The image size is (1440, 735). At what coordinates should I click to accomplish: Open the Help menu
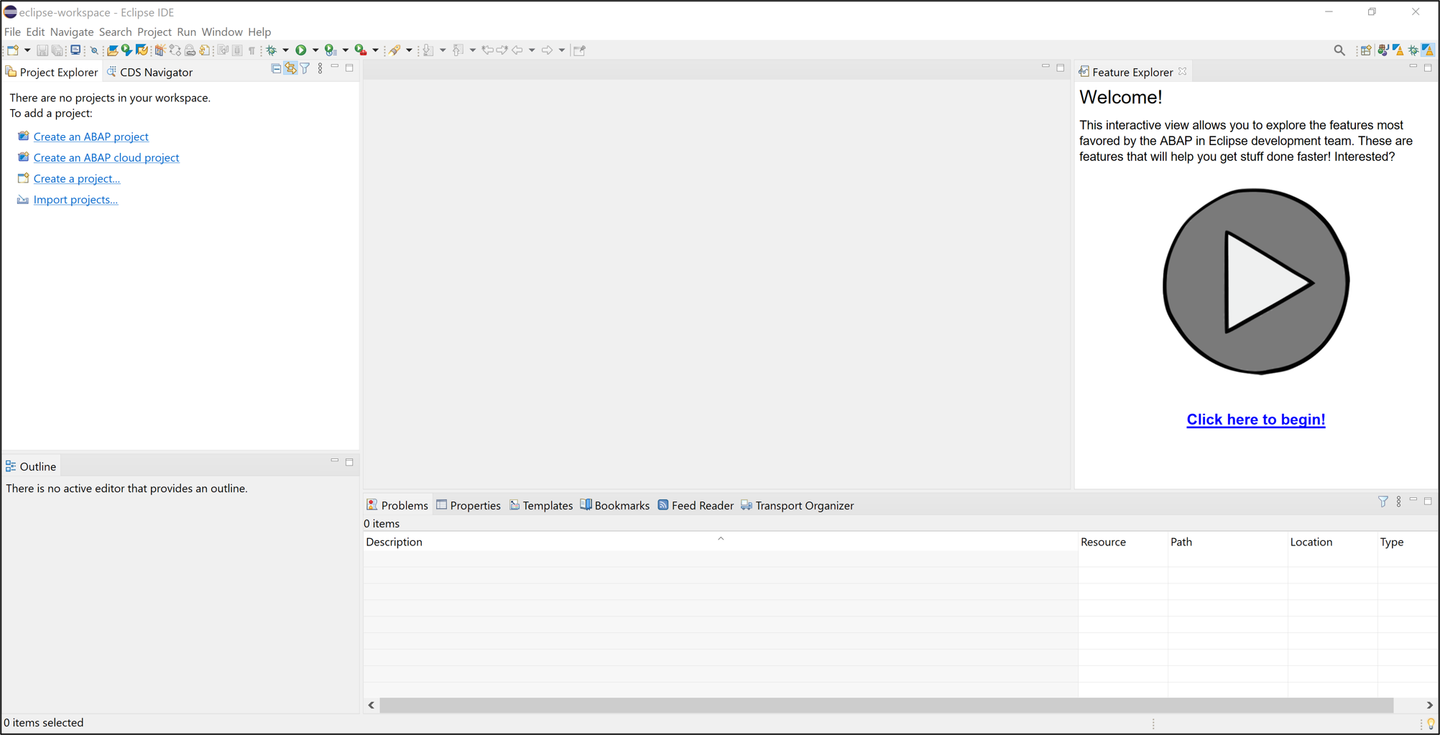pyautogui.click(x=259, y=32)
